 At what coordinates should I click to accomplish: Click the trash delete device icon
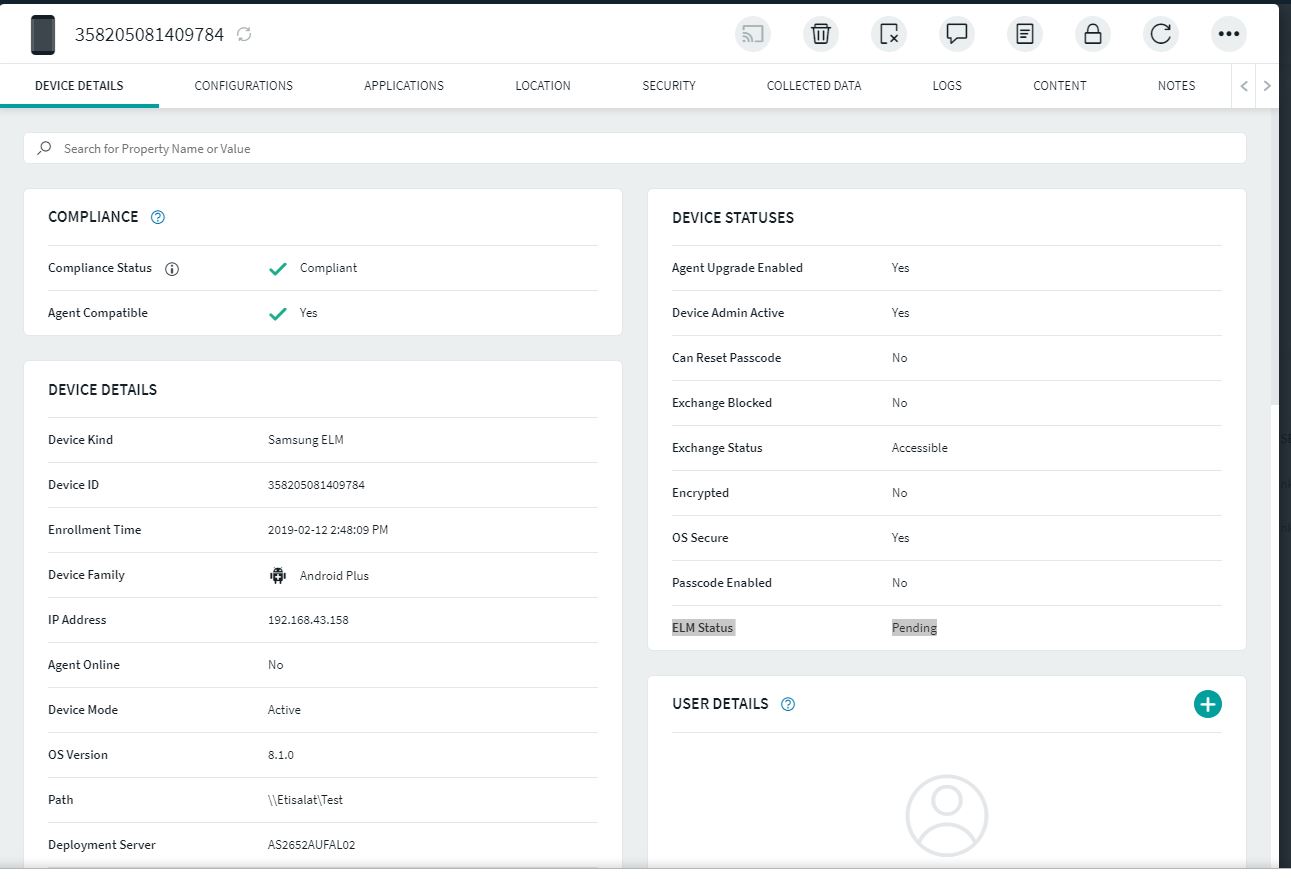pyautogui.click(x=820, y=34)
